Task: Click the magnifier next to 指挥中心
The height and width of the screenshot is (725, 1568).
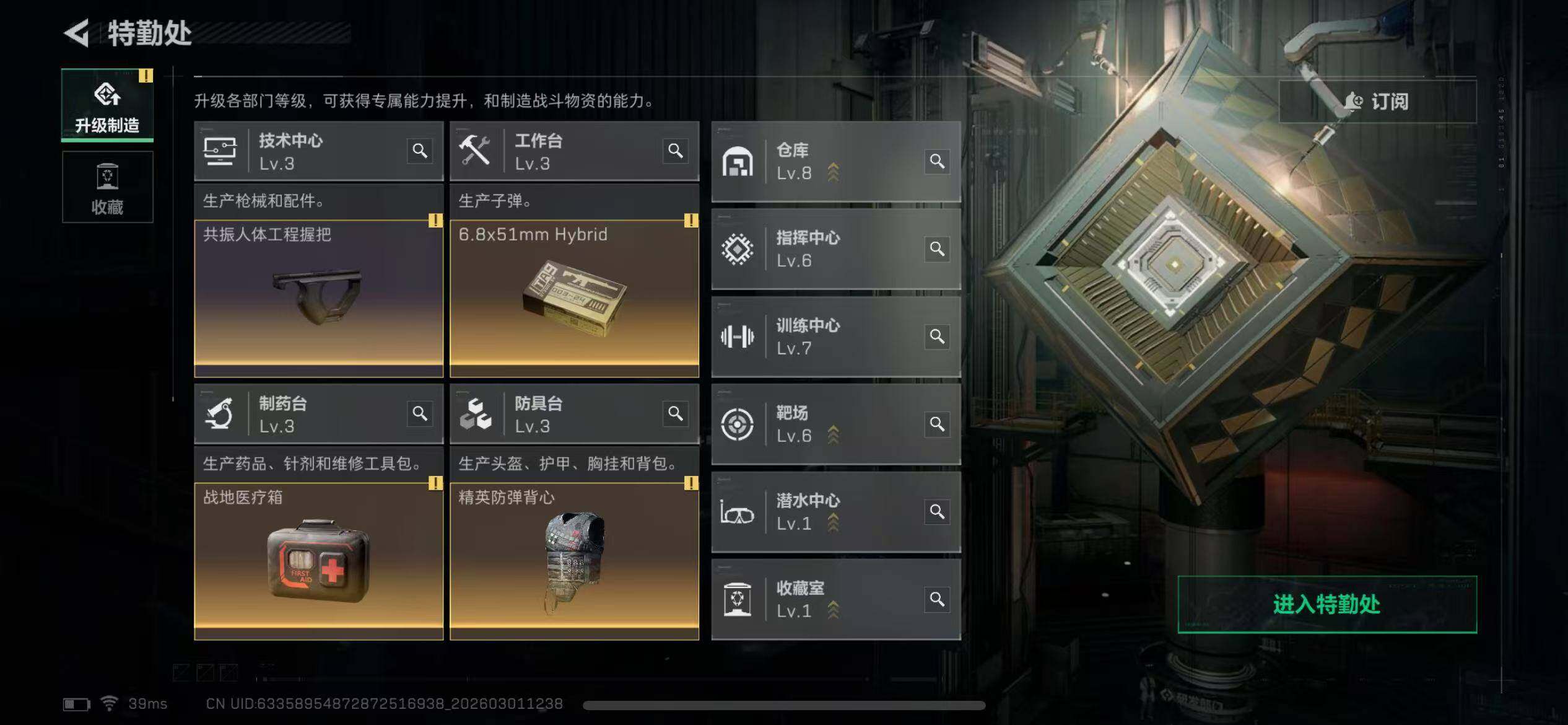Action: click(937, 248)
